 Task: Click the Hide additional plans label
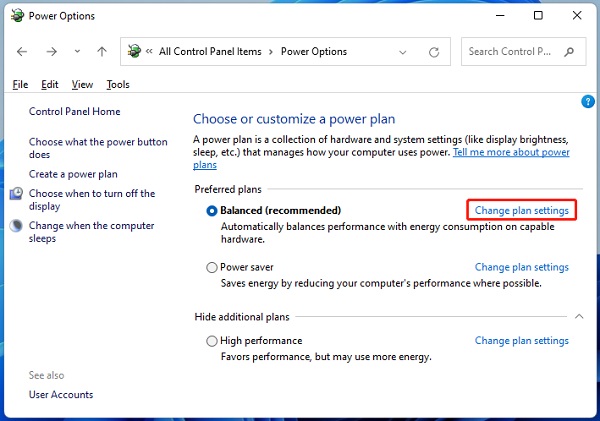click(x=242, y=317)
